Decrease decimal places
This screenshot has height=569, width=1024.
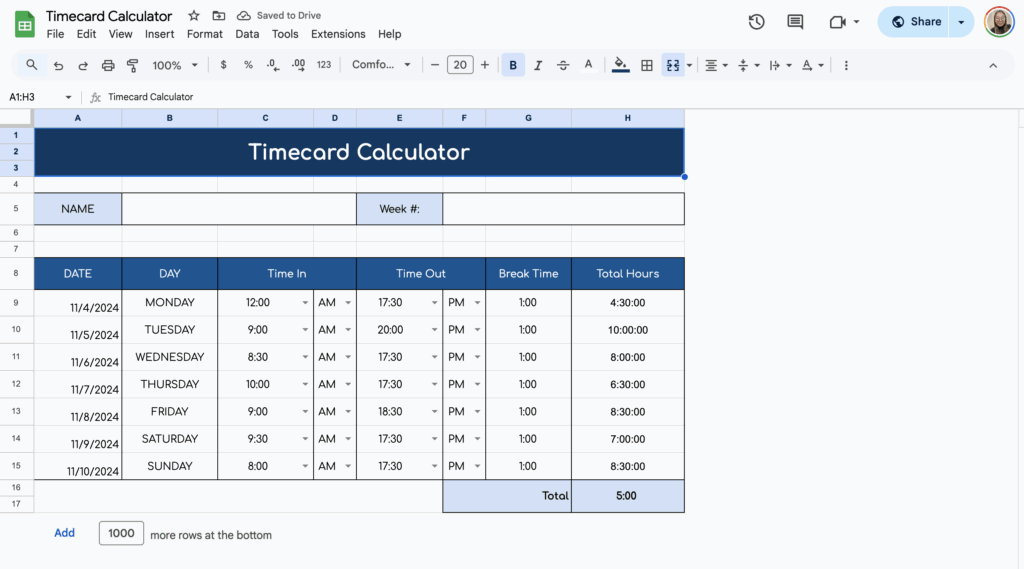pos(273,65)
